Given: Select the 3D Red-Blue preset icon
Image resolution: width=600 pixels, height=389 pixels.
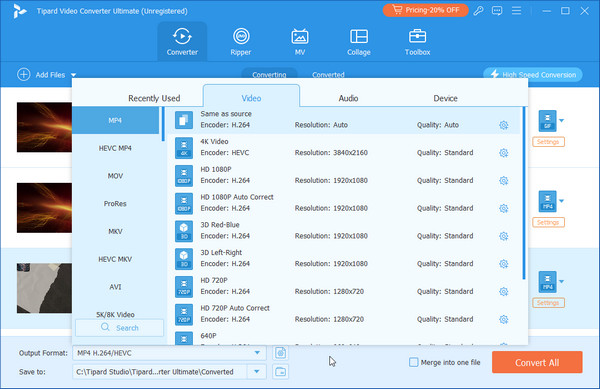Looking at the screenshot, I should pos(184,231).
